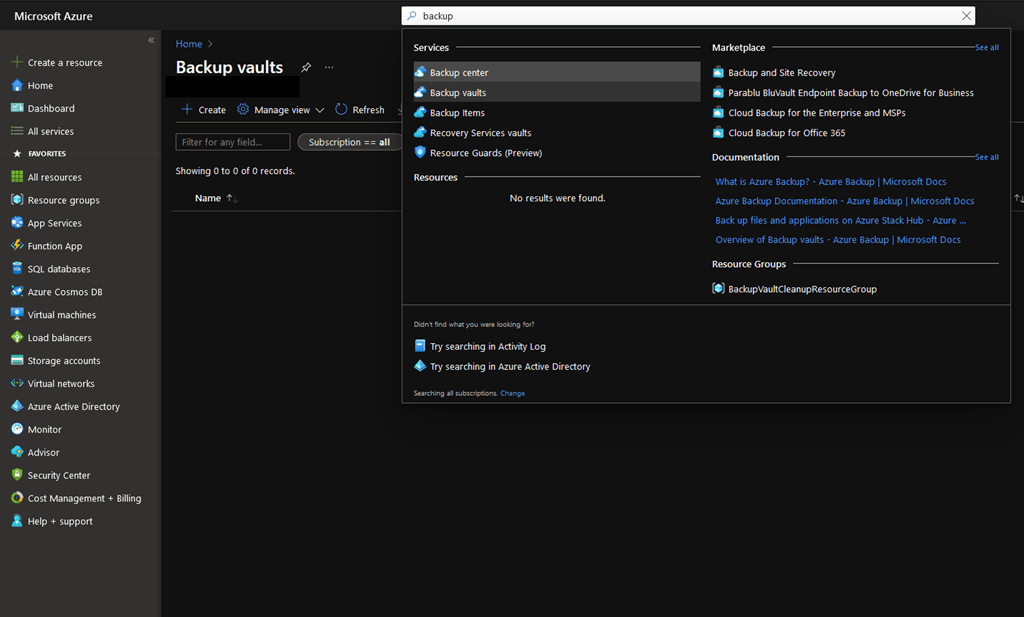Click Documentation See all link
This screenshot has width=1024, height=617.
(x=986, y=157)
